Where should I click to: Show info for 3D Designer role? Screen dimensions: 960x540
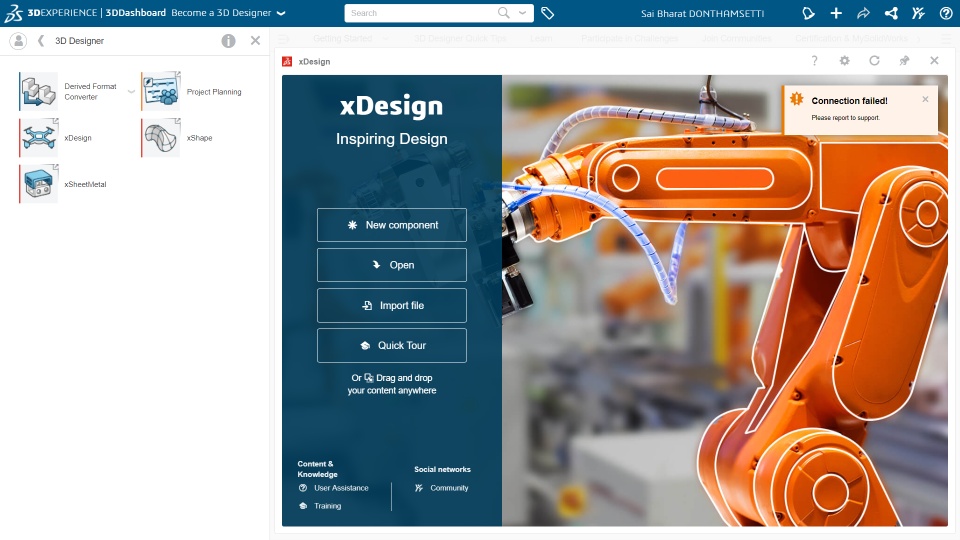(228, 41)
